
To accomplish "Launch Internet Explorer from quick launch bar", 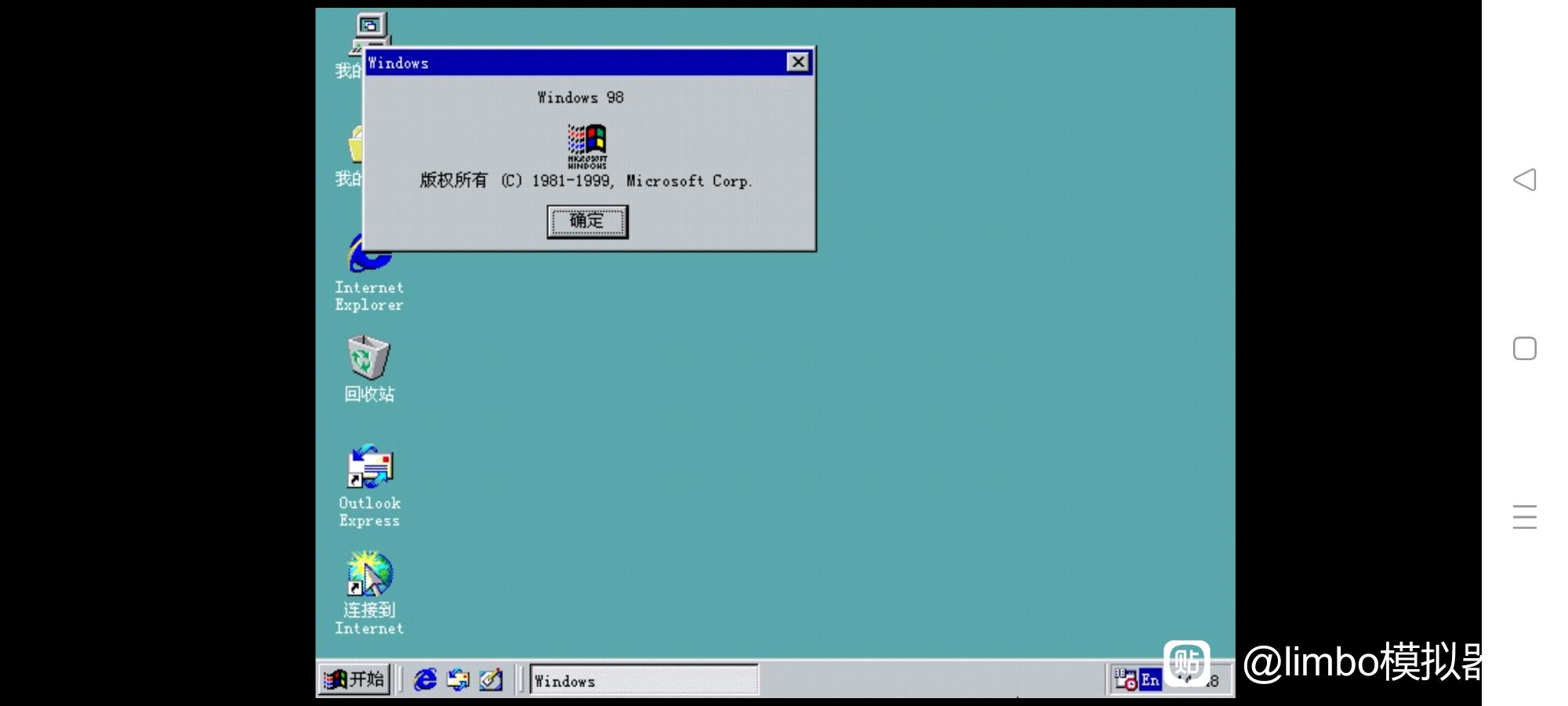I will pos(425,679).
